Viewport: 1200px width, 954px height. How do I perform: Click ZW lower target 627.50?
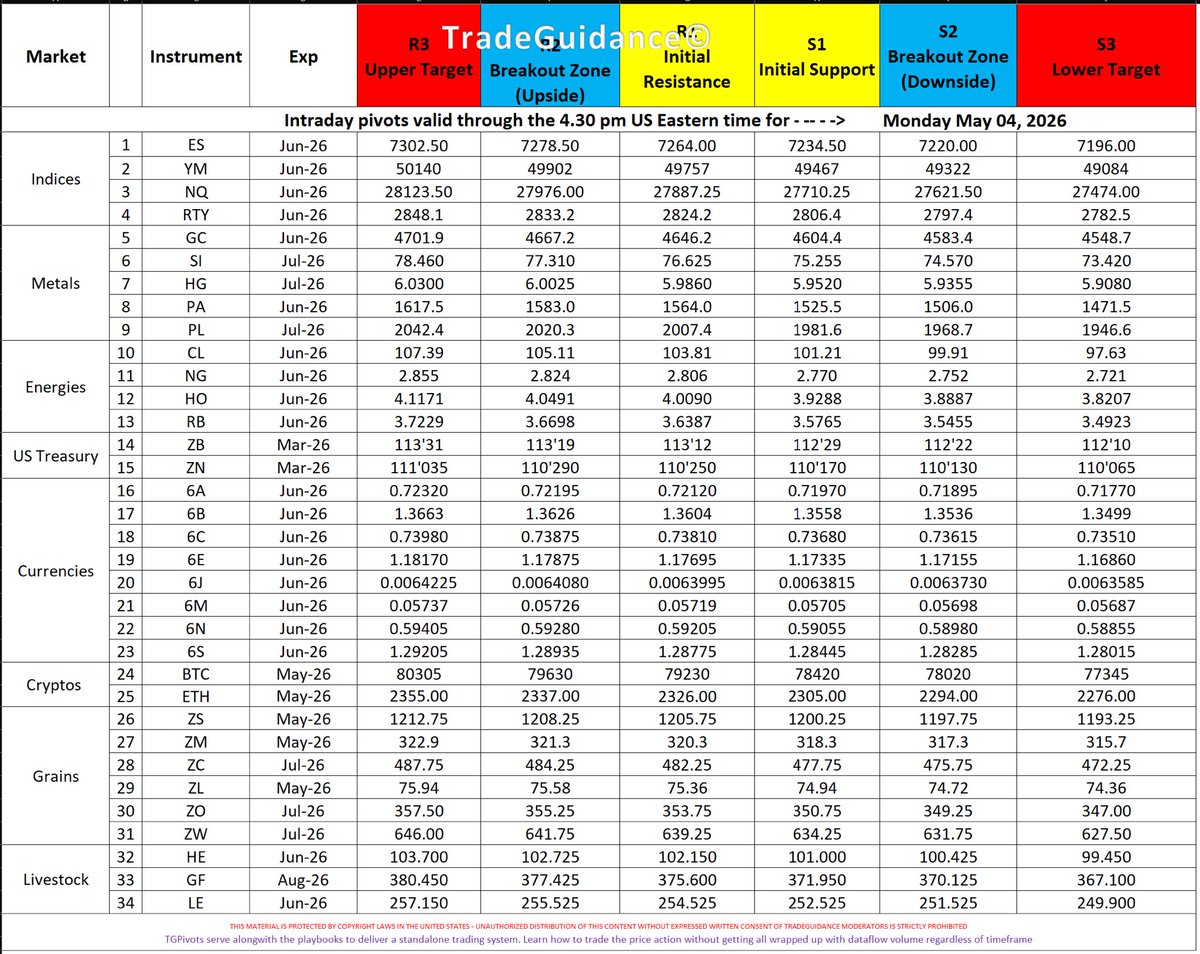1107,836
